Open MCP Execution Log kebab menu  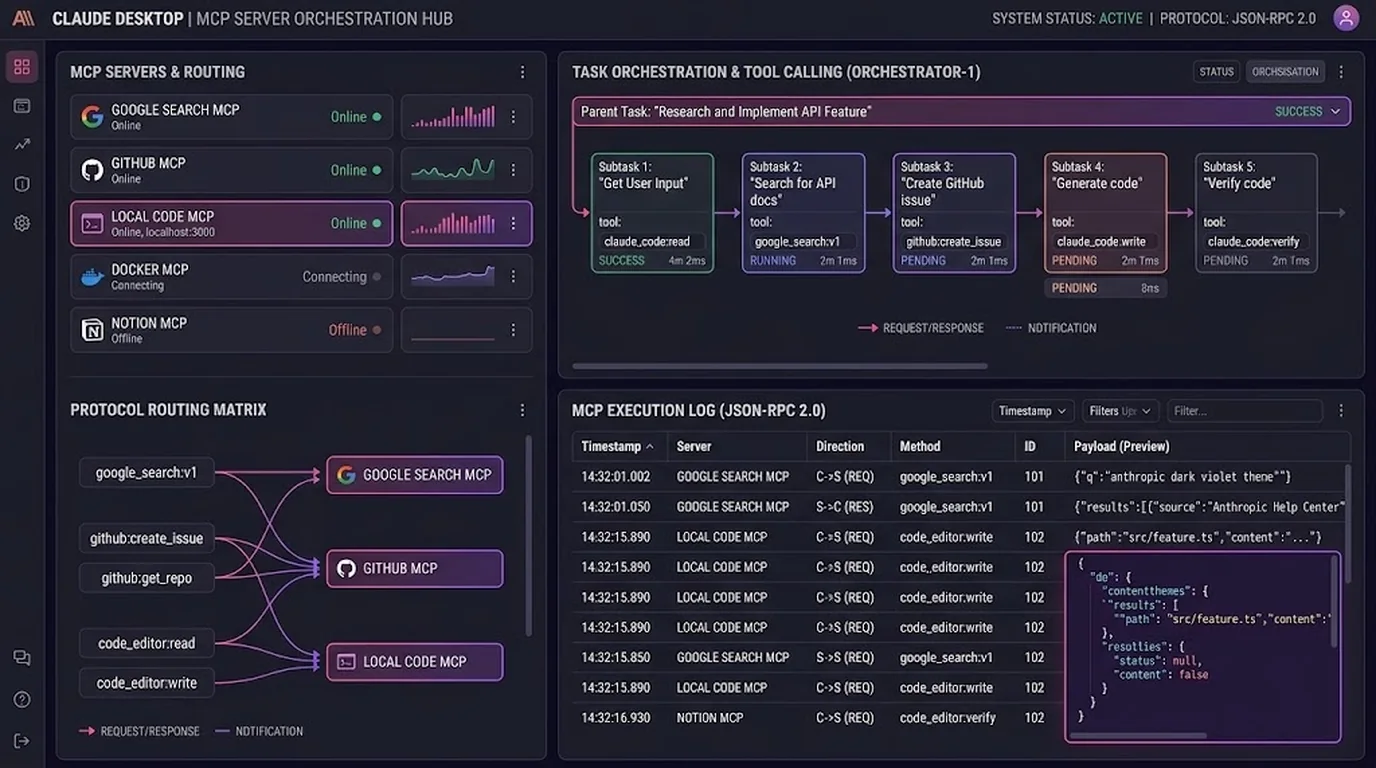[x=1341, y=411]
